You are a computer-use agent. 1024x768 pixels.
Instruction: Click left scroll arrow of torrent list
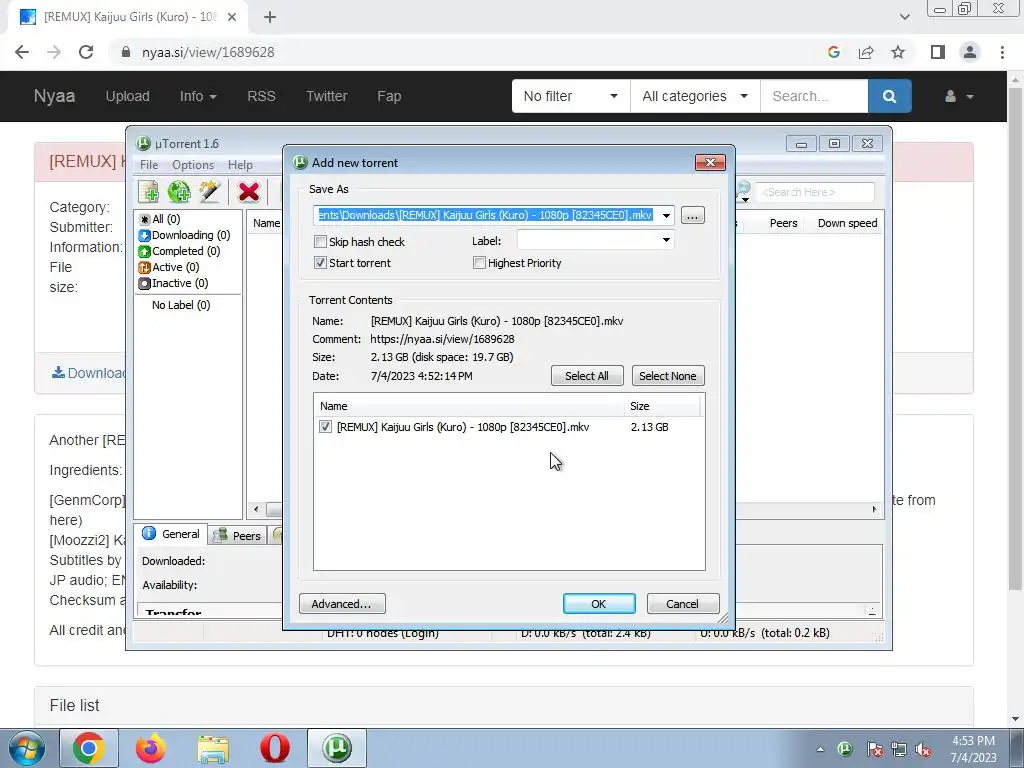pyautogui.click(x=256, y=509)
